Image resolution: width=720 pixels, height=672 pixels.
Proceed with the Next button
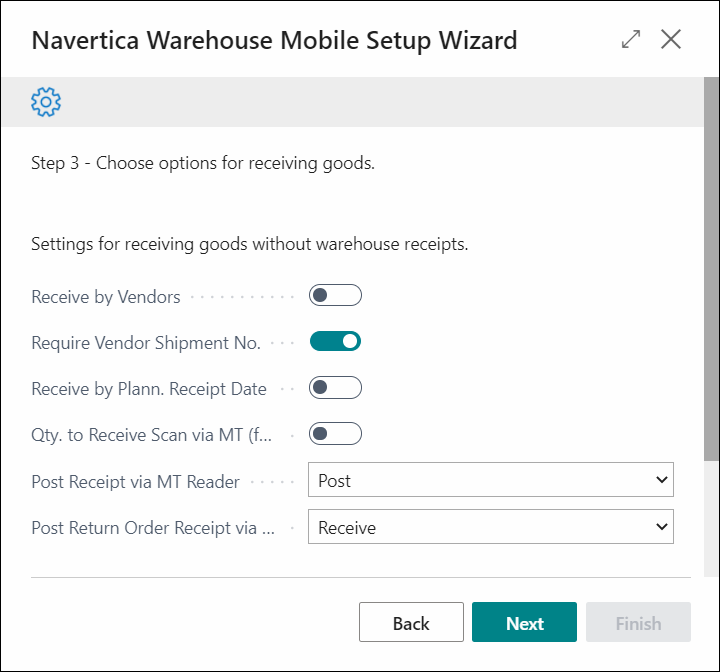point(524,622)
